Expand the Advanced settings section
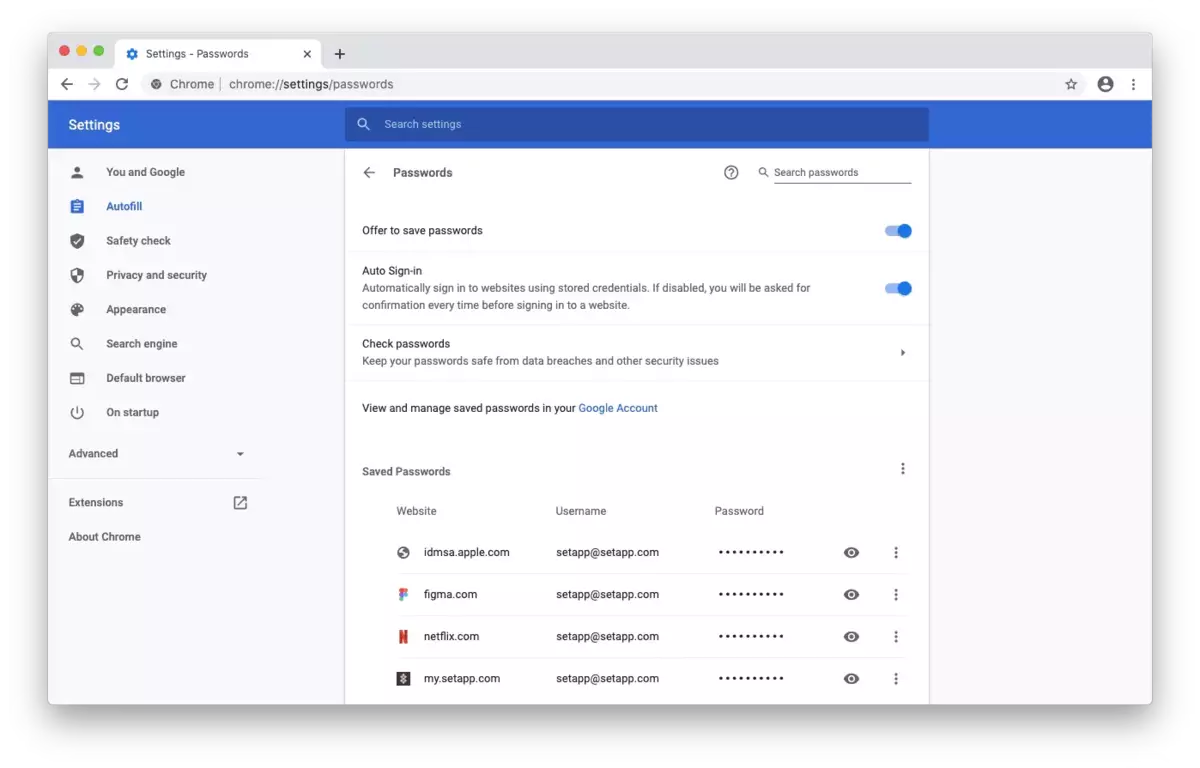Viewport: 1200px width, 768px height. point(156,454)
